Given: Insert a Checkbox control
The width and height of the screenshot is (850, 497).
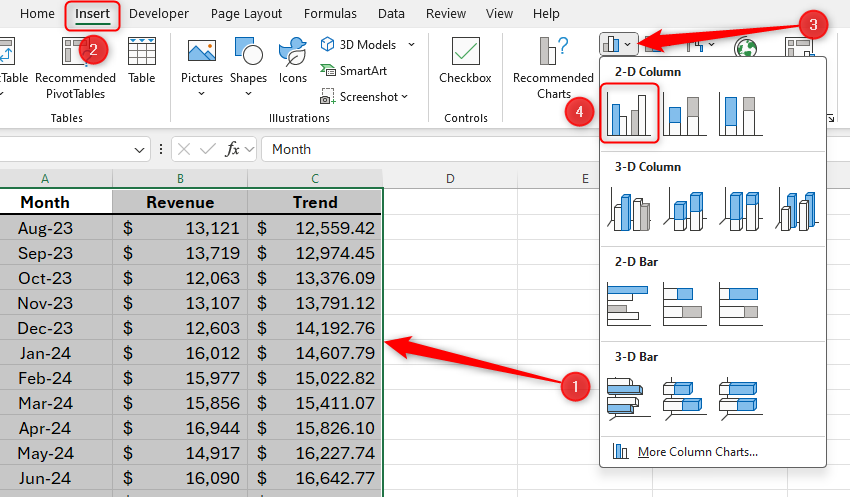Looking at the screenshot, I should pos(466,61).
